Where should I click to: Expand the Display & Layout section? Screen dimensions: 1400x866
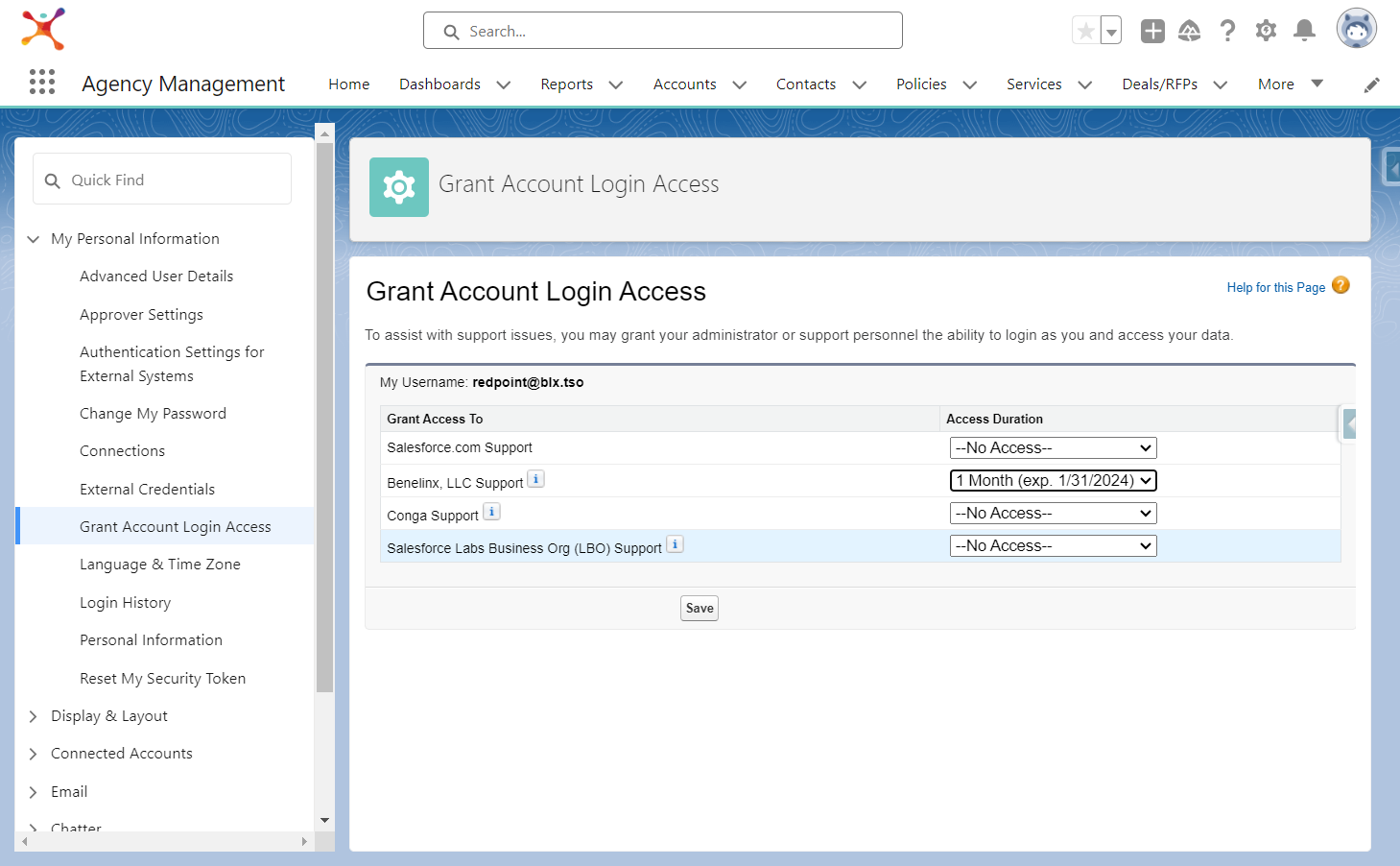(x=34, y=716)
